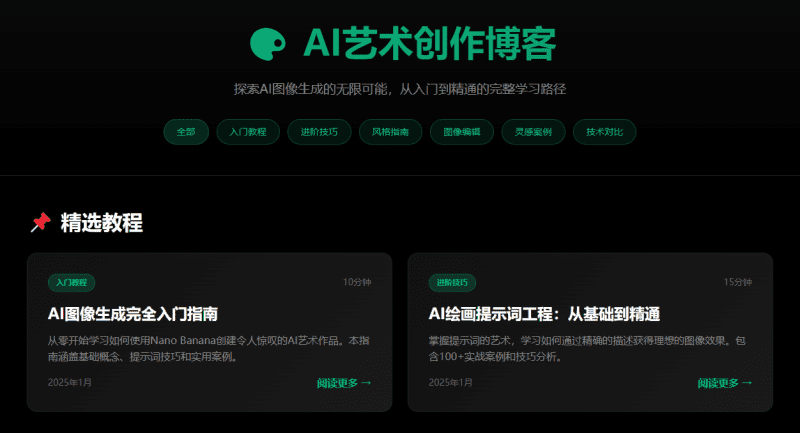Click the 入门教程 tag on first card

(x=71, y=283)
